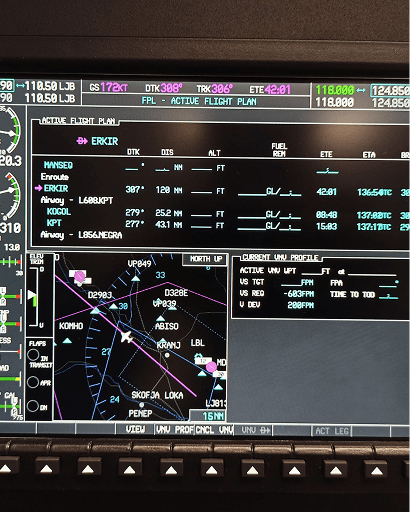Click the KPT ETE value 15:03
Viewport: 410px width, 512px height.
click(326, 227)
